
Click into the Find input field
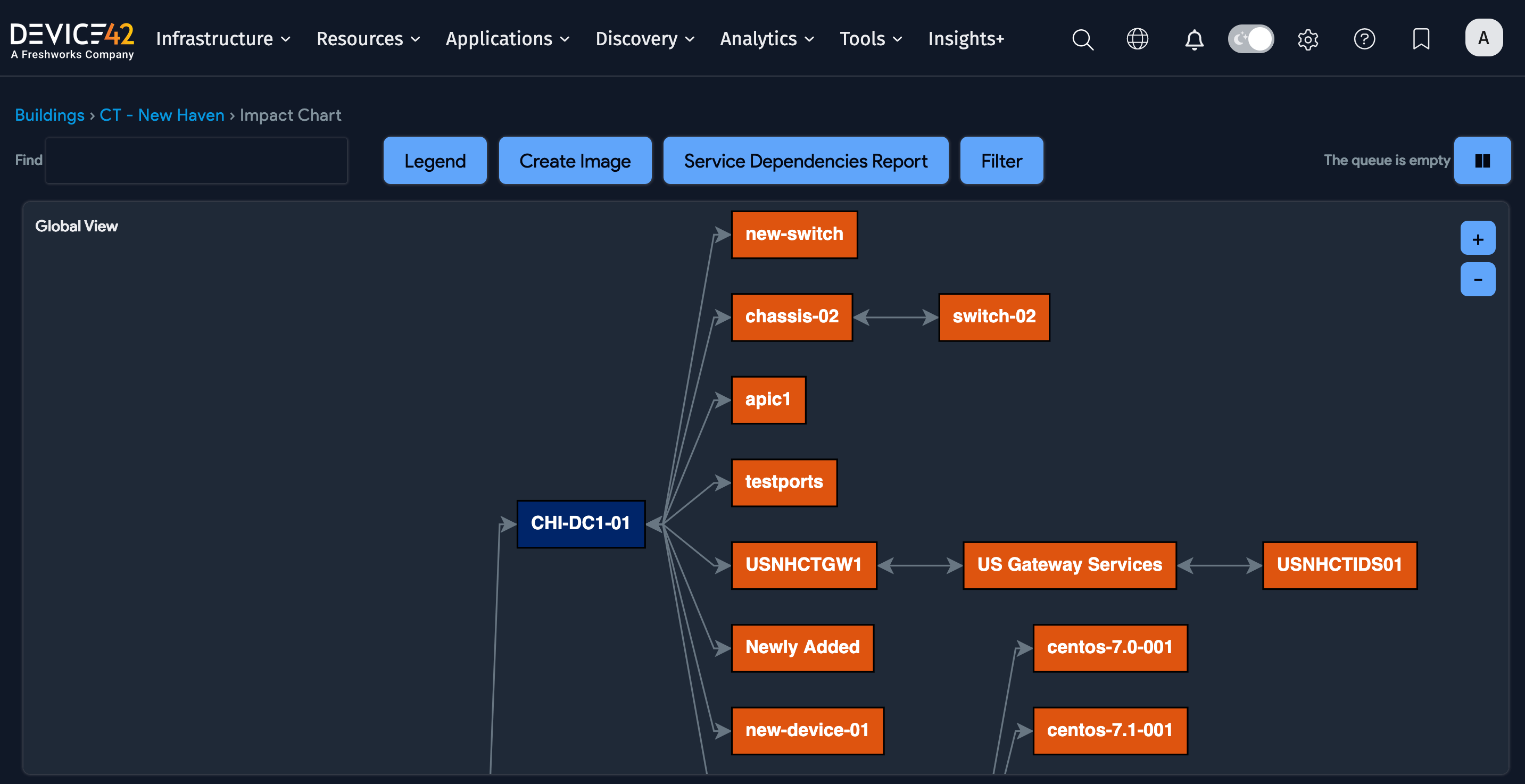pyautogui.click(x=196, y=160)
